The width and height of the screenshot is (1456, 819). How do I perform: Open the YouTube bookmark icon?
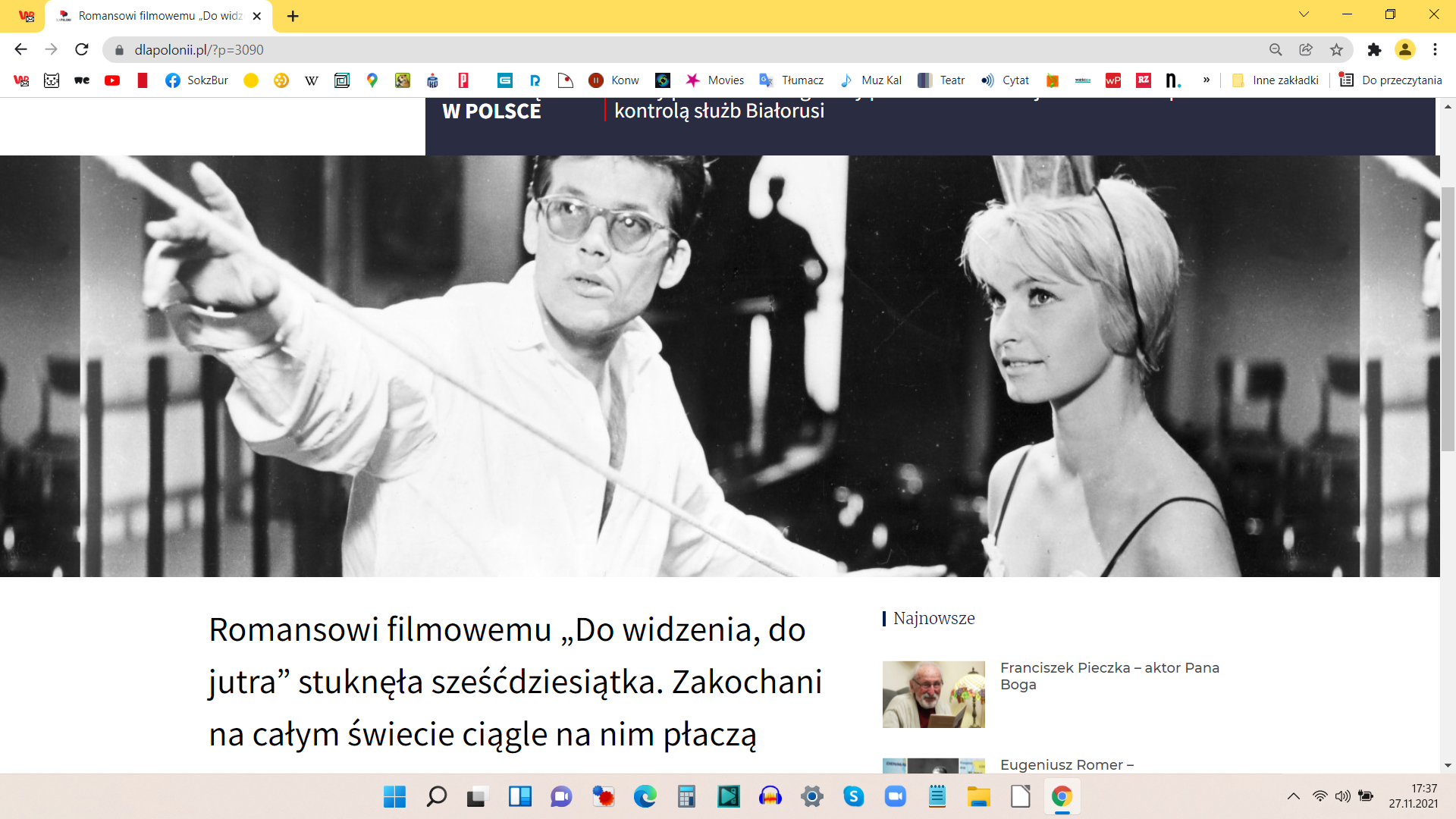pyautogui.click(x=112, y=80)
